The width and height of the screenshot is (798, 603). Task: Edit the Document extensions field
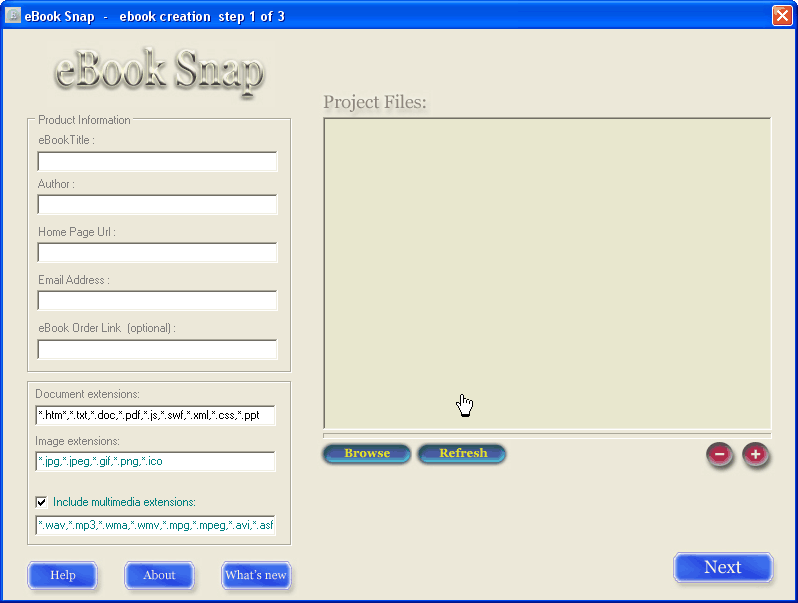155,415
